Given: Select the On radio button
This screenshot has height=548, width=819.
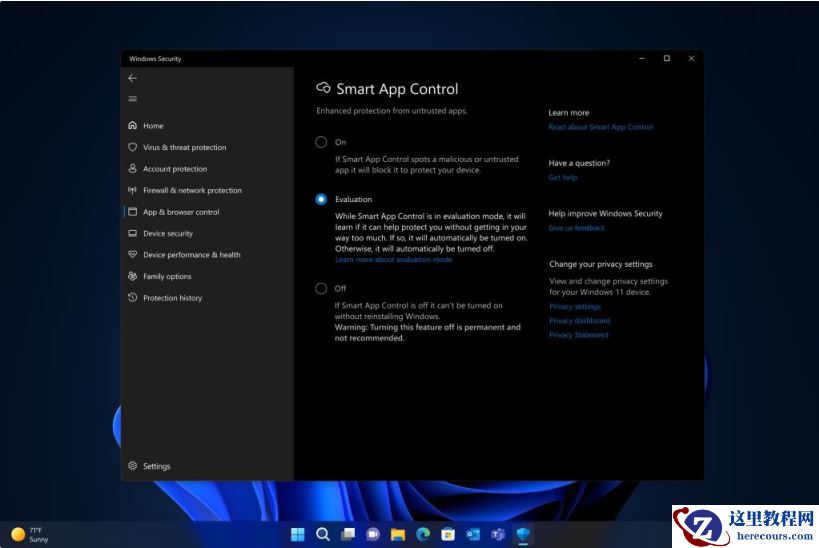Looking at the screenshot, I should point(321,142).
